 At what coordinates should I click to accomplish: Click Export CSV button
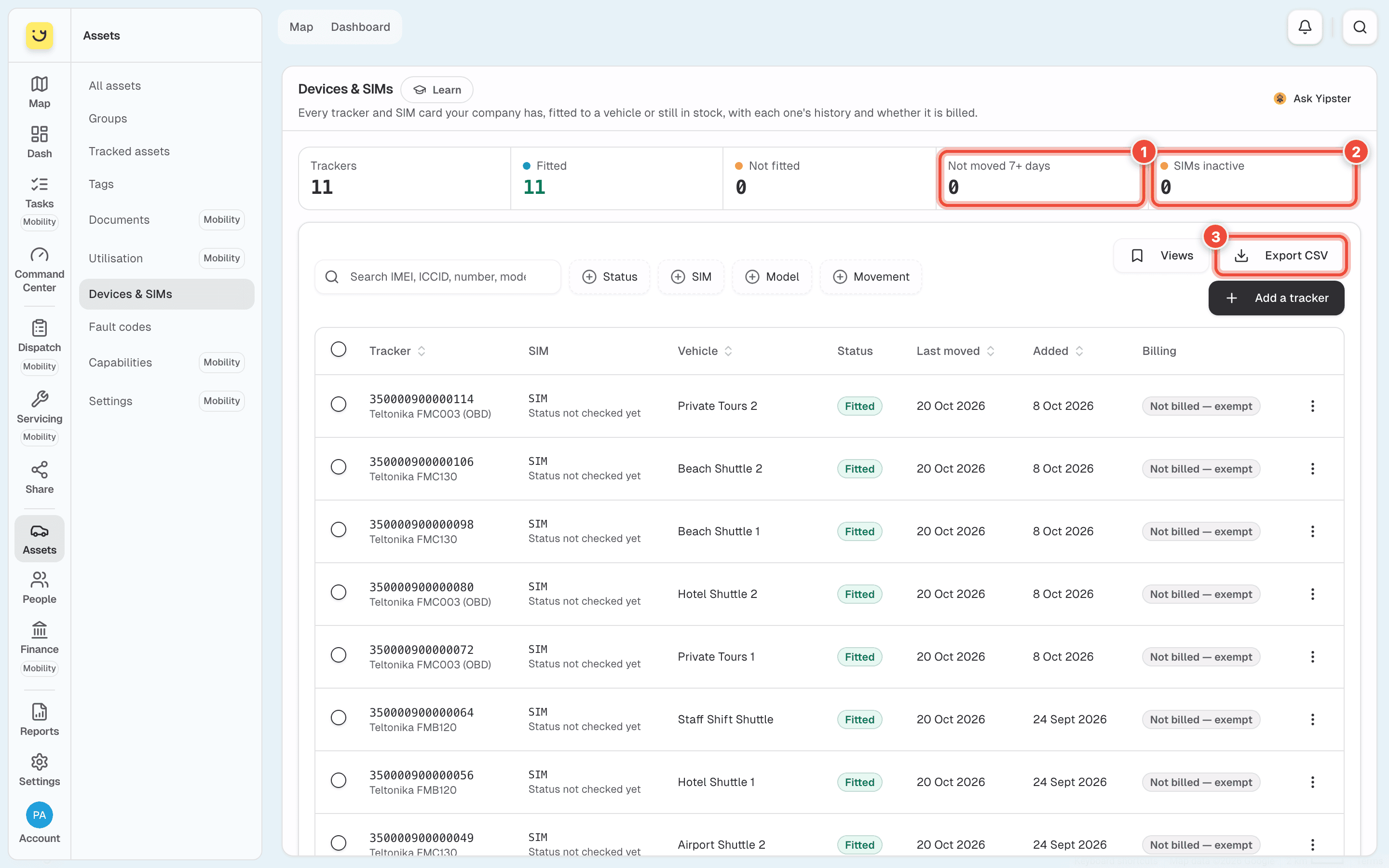(1280, 256)
